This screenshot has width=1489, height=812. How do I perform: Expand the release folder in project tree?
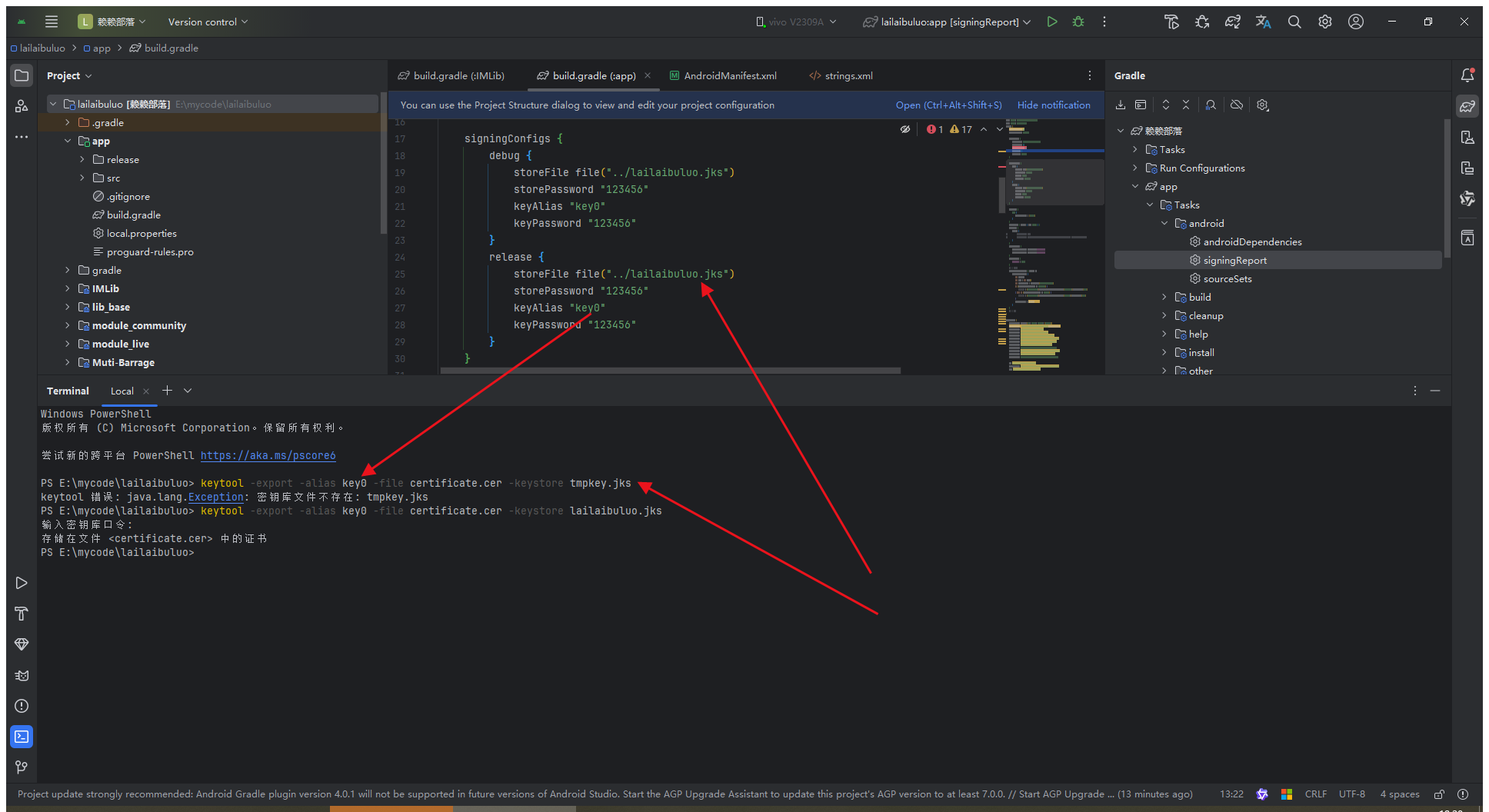tap(82, 159)
